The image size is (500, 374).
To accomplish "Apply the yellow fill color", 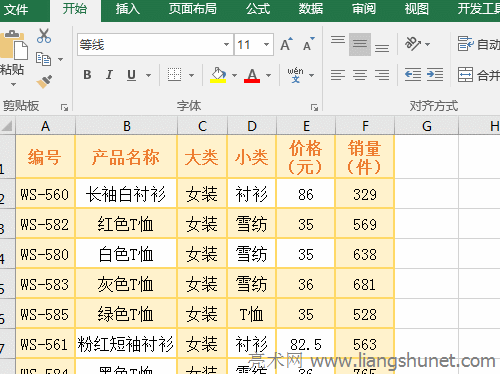I will [218, 75].
